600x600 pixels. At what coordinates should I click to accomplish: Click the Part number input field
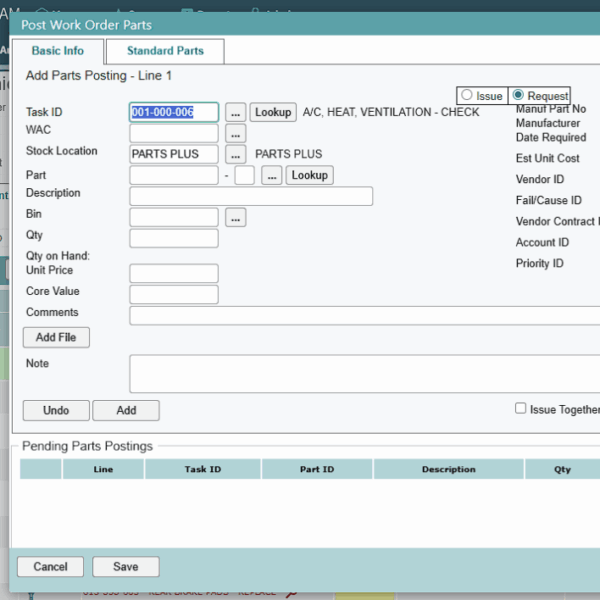[174, 175]
